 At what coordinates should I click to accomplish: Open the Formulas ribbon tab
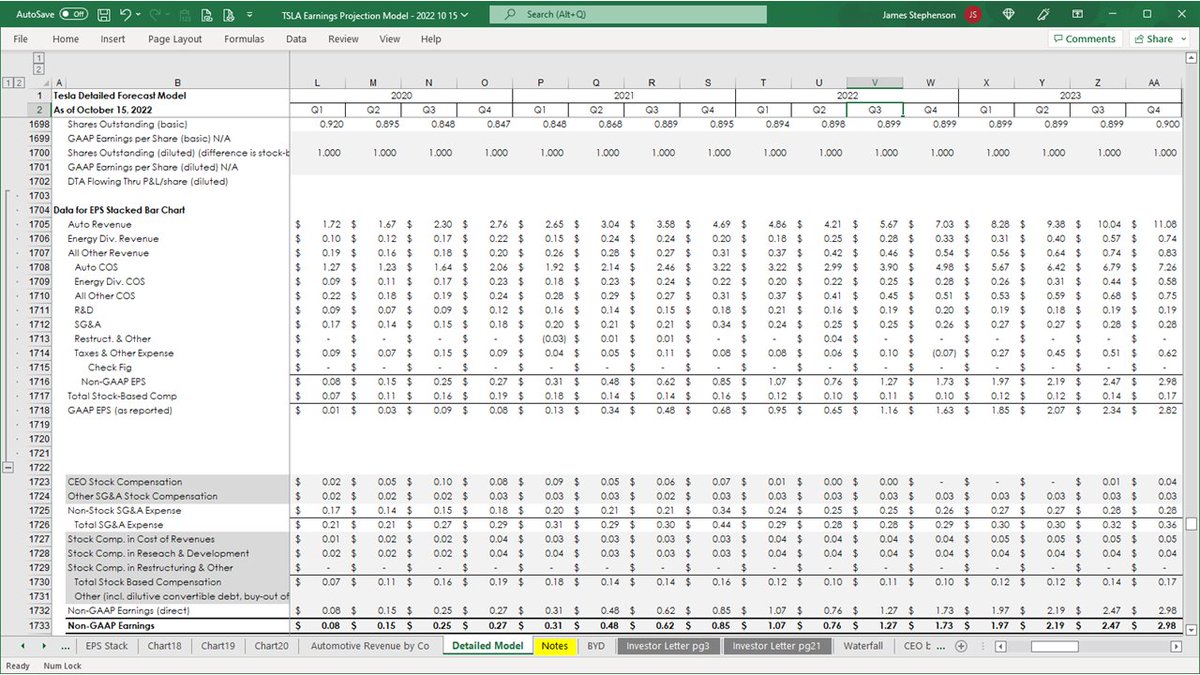[x=245, y=39]
